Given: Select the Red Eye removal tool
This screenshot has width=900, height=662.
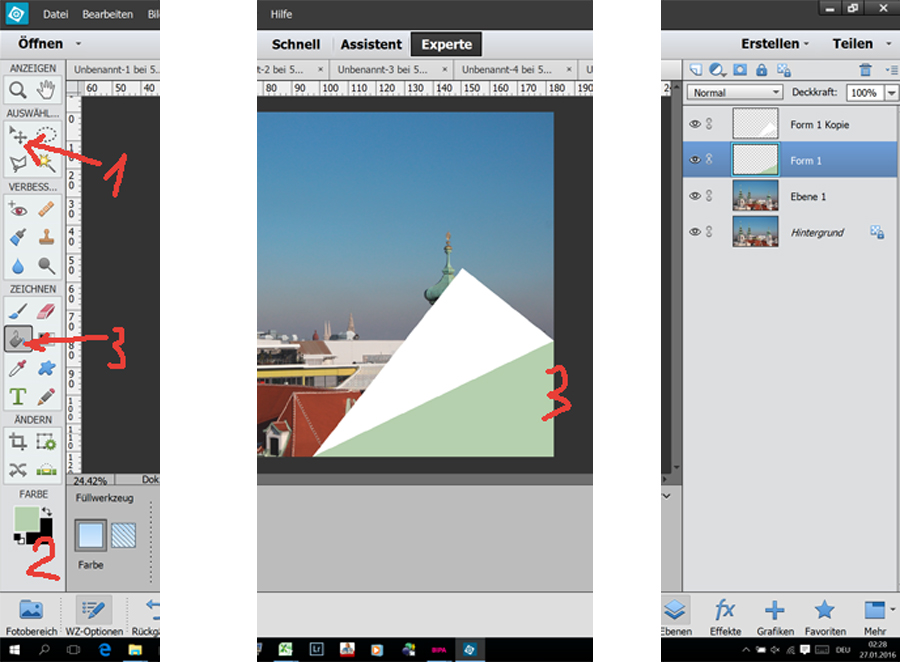Looking at the screenshot, I should [x=18, y=210].
